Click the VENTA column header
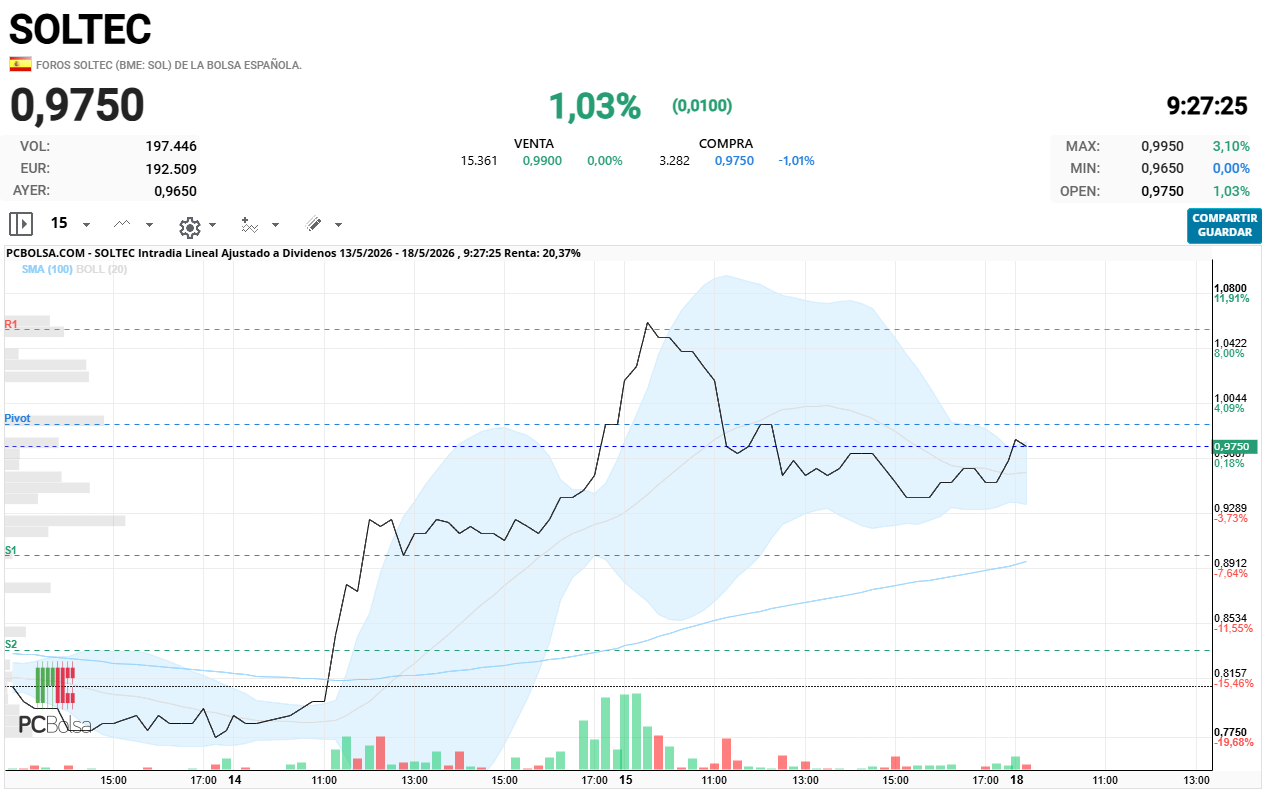This screenshot has width=1262, height=789. pos(534,144)
